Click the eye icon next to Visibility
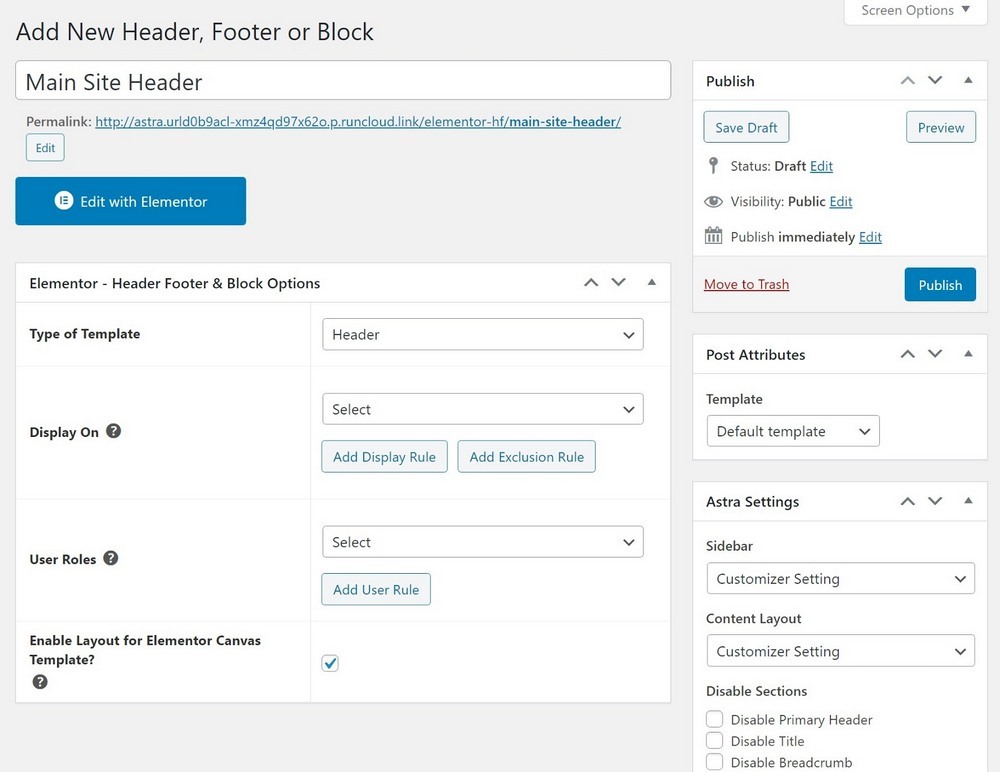This screenshot has width=1000, height=772. 713,202
